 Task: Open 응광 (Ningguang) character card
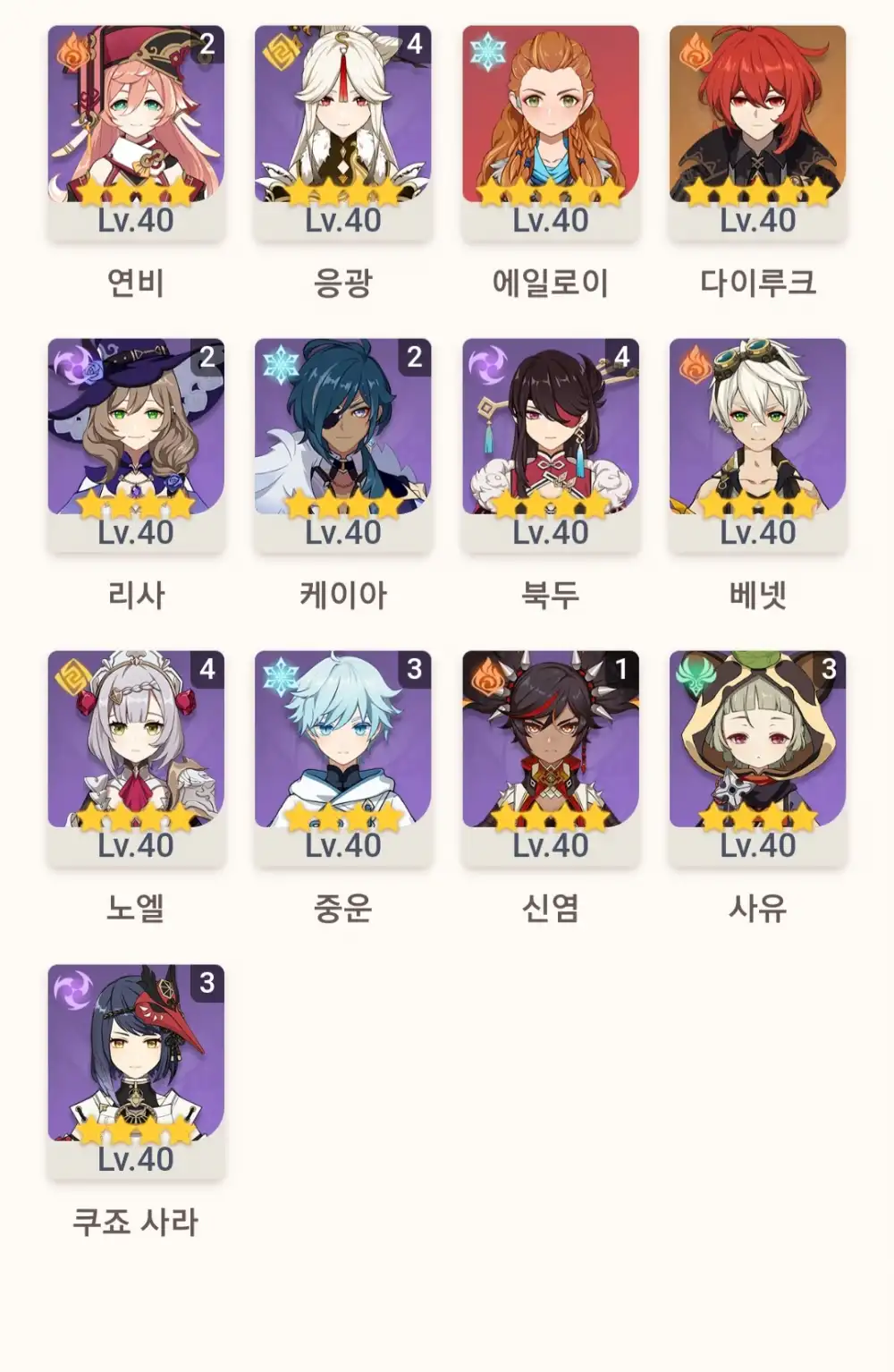343,132
